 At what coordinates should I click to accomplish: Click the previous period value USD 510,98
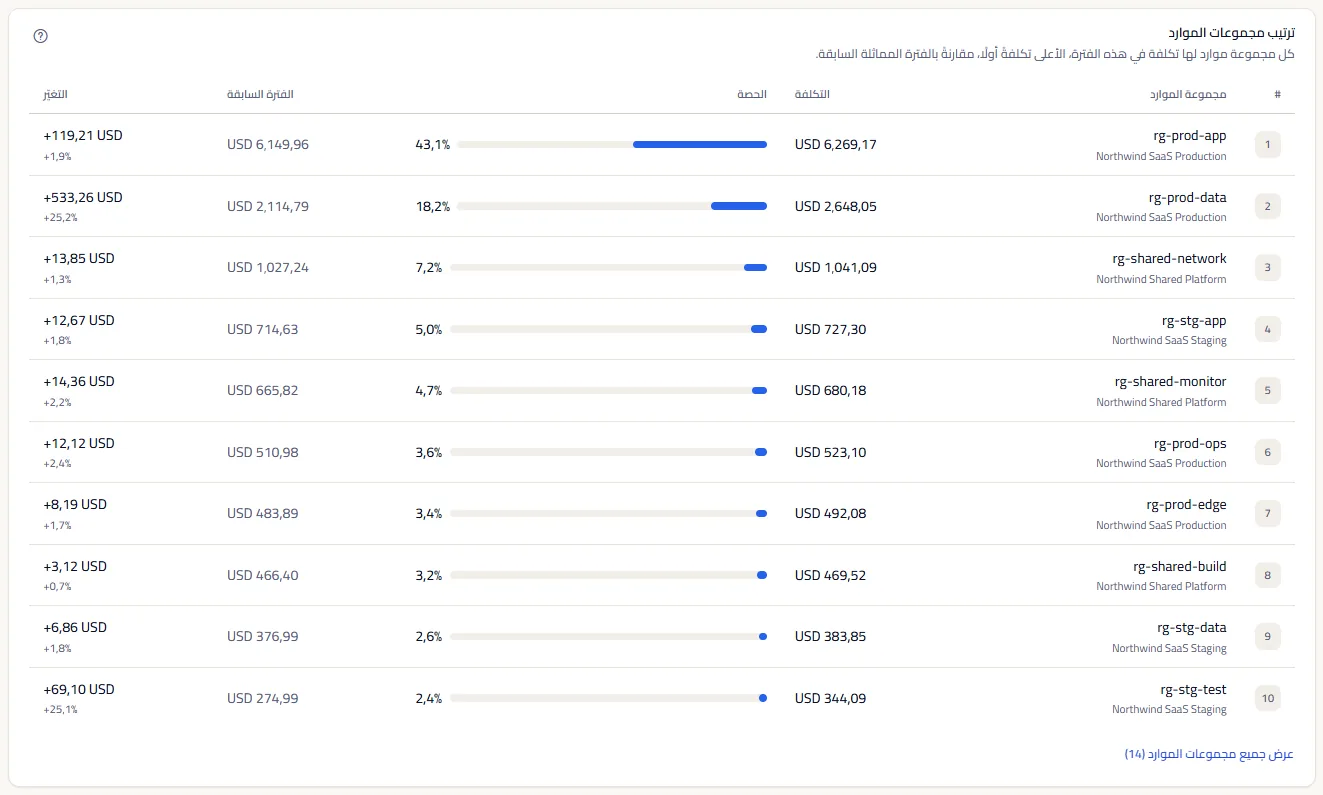click(263, 452)
